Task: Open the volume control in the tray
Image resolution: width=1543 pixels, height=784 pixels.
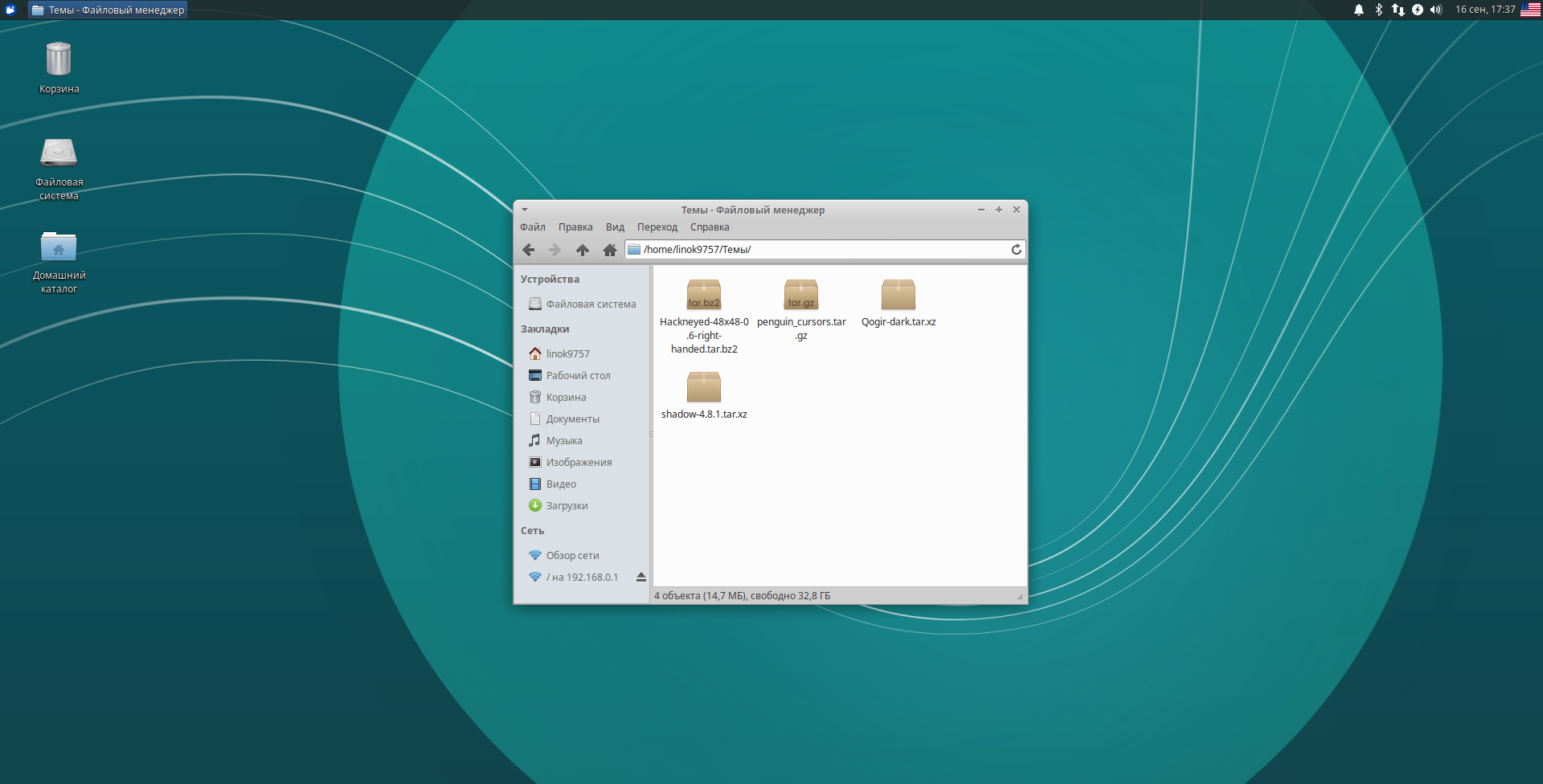Action: [1435, 10]
